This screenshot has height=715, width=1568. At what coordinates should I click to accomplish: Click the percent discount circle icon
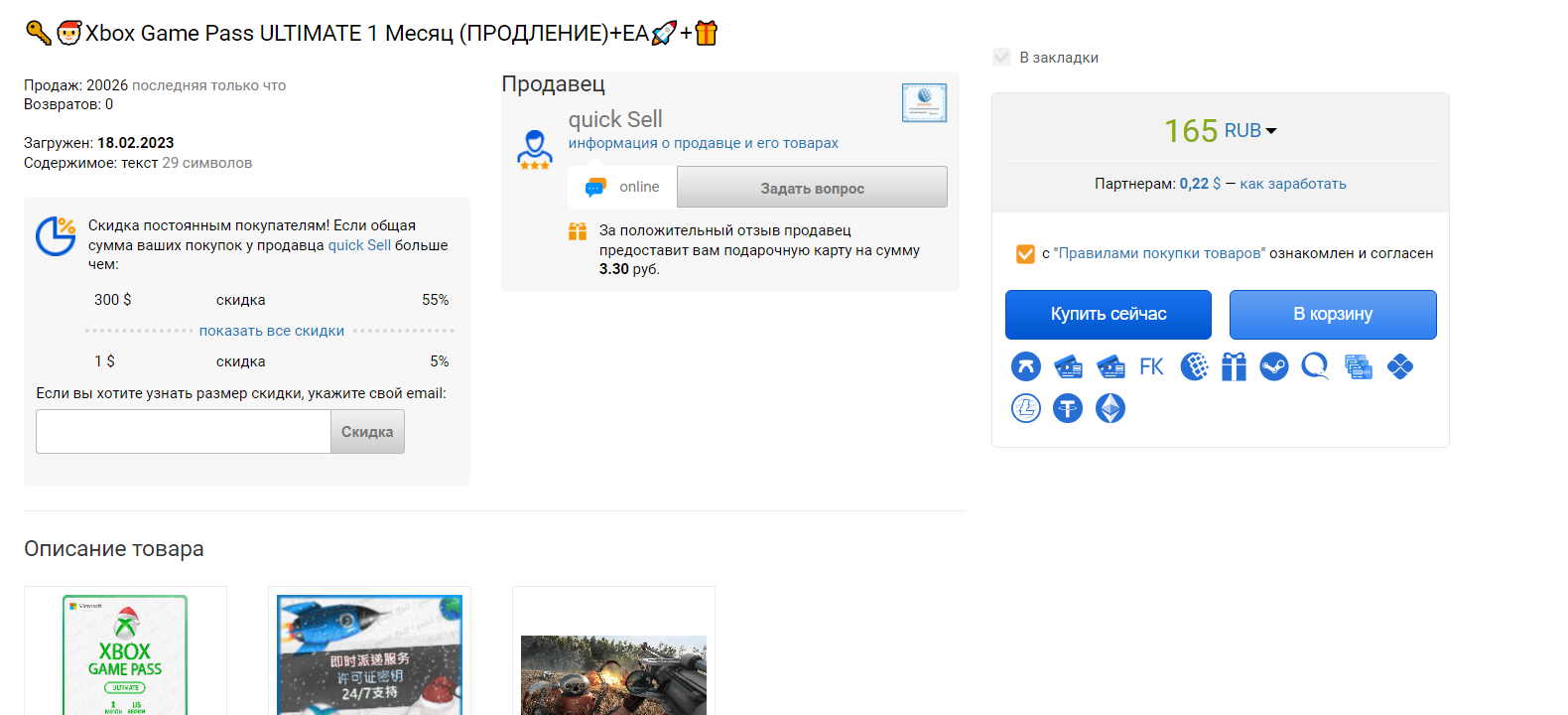(x=56, y=236)
